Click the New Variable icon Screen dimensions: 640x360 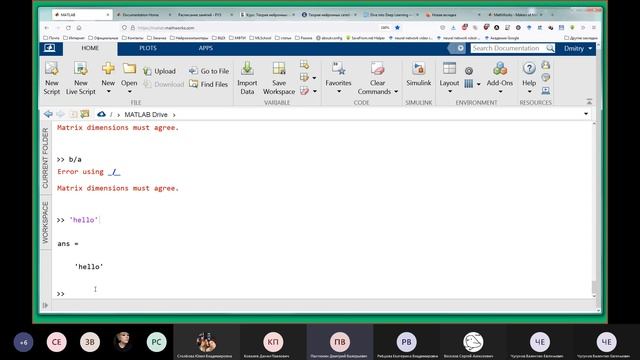304,64
